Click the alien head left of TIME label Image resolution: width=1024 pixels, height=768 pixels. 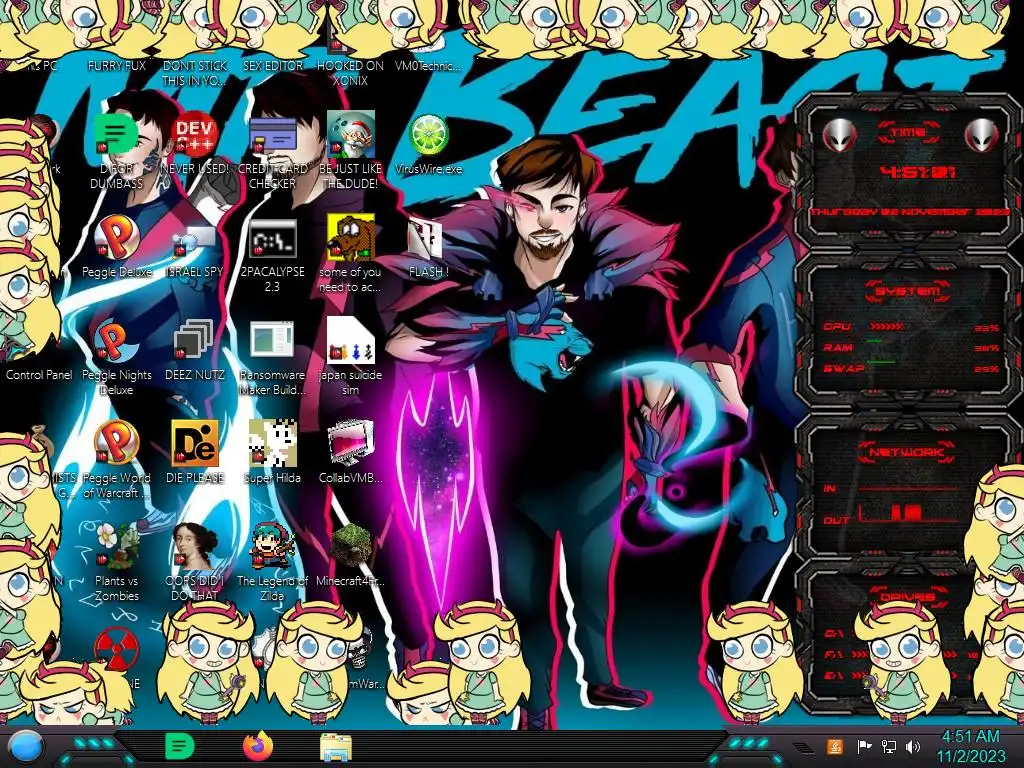click(x=839, y=136)
